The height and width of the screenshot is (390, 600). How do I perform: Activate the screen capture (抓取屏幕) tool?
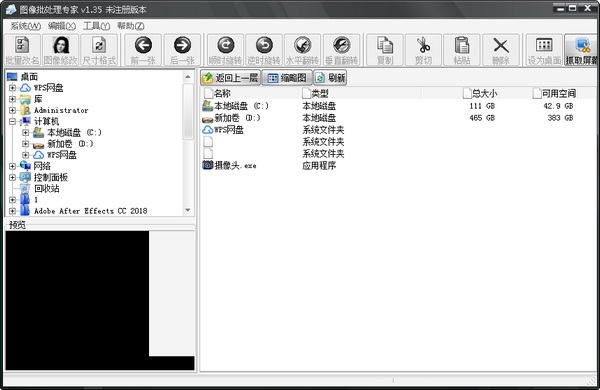tap(581, 50)
